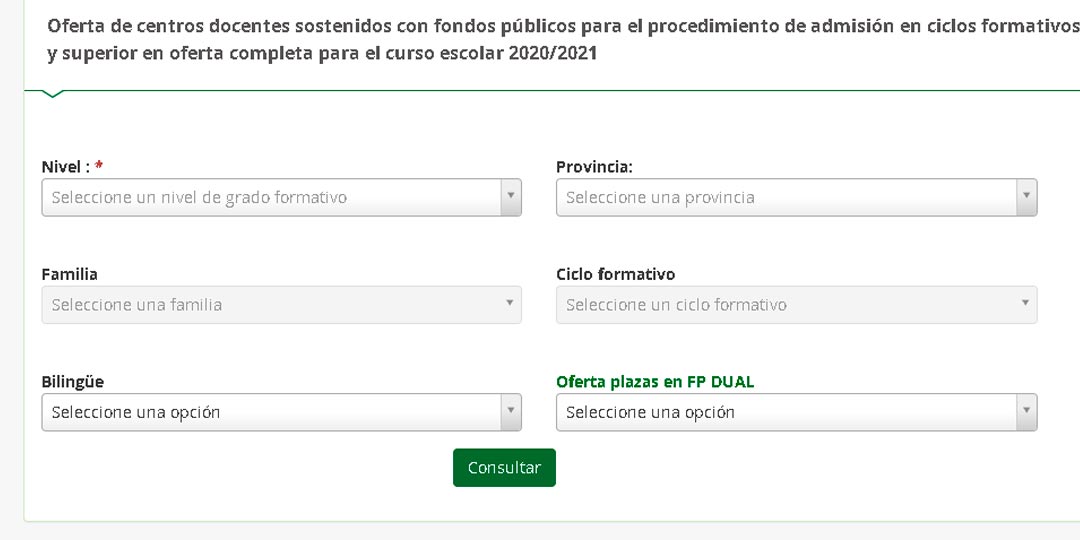Click the 'Familia' field label

(x=69, y=274)
